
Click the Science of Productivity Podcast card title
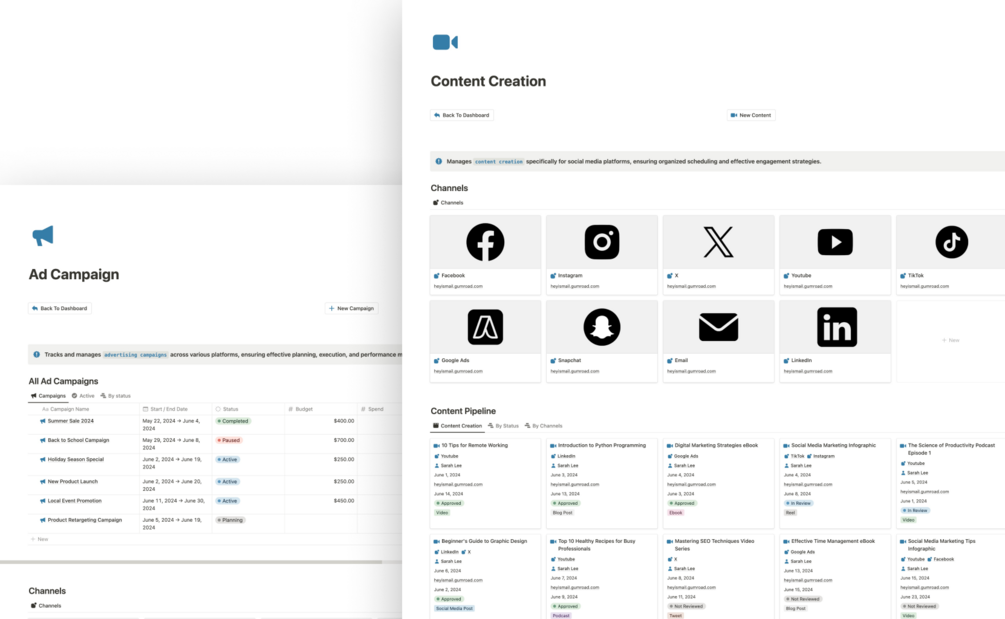pyautogui.click(x=951, y=449)
